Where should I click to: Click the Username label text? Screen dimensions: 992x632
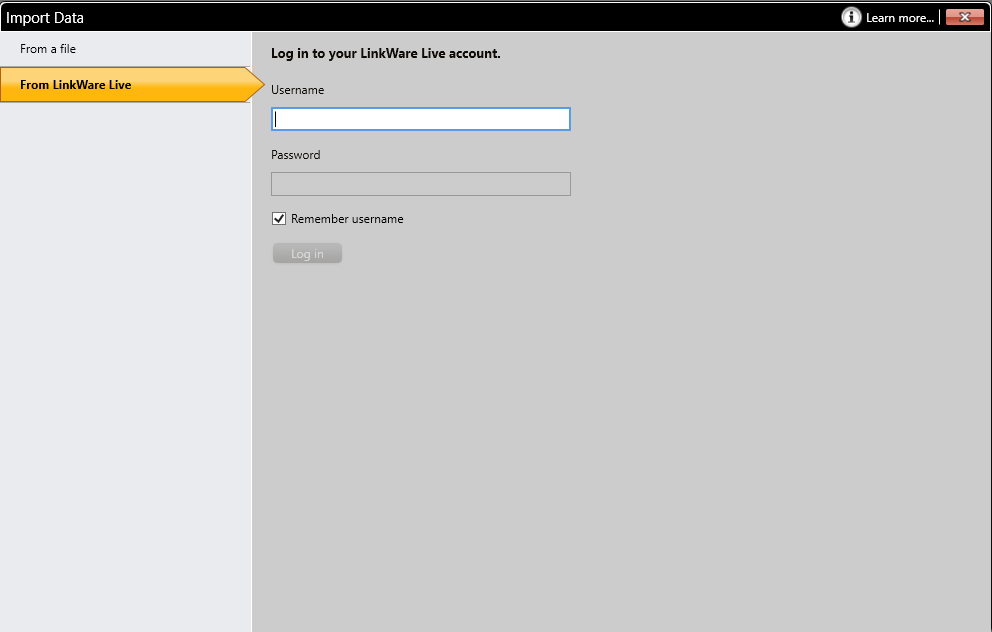[297, 90]
